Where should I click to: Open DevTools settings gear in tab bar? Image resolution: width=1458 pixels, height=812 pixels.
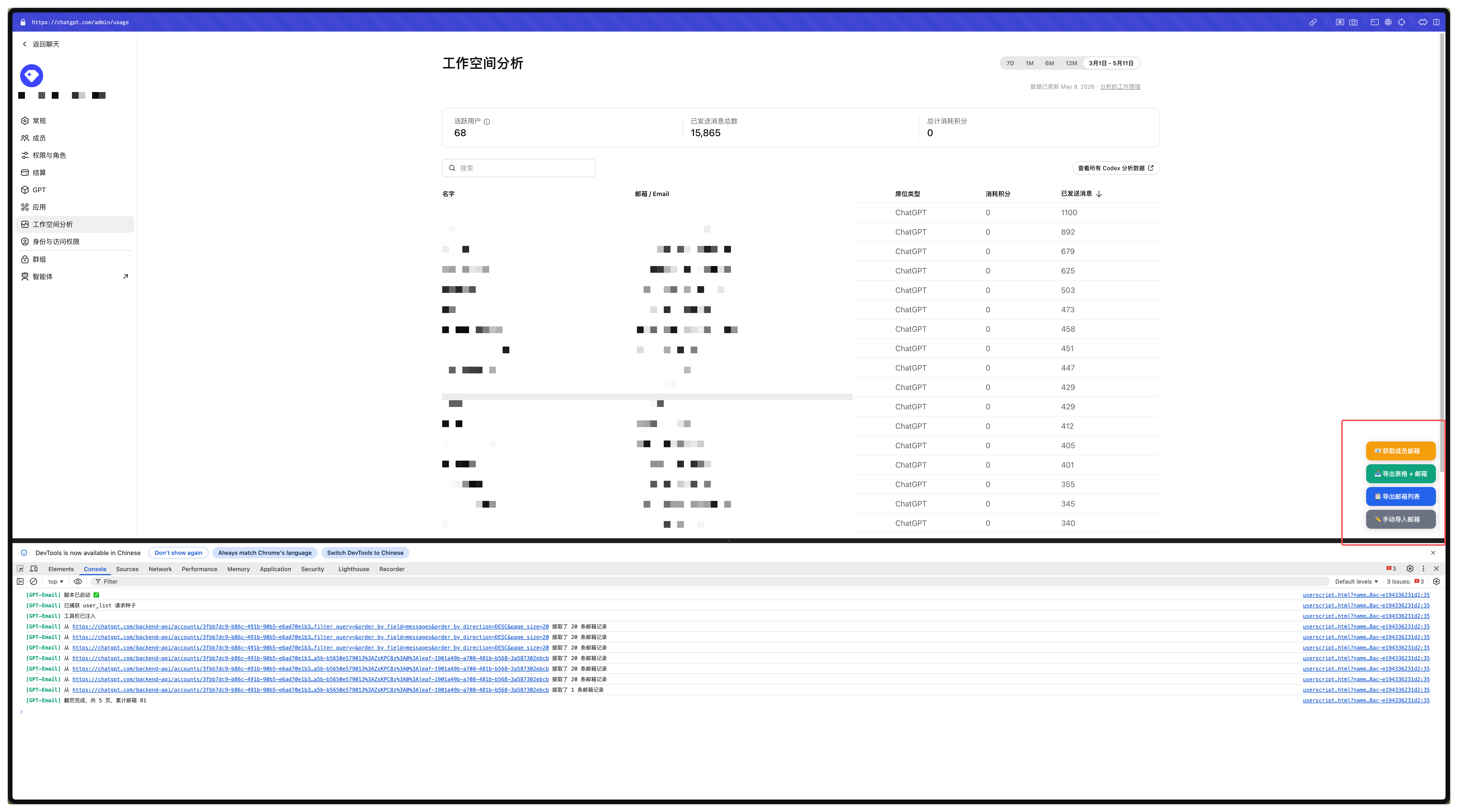coord(1410,569)
